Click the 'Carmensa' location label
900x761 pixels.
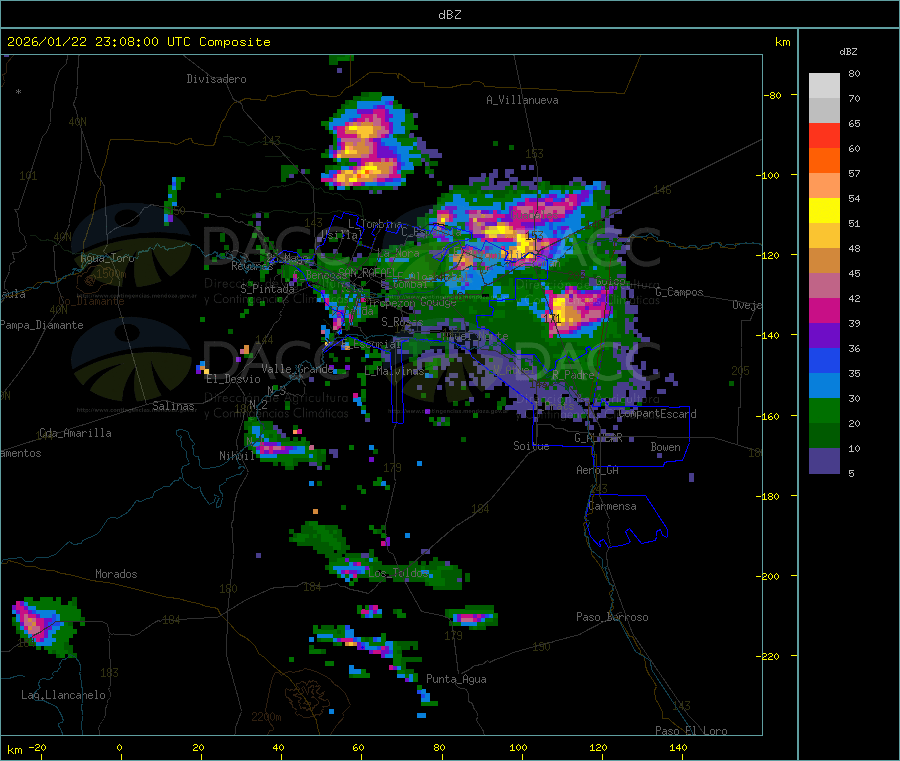pos(612,506)
